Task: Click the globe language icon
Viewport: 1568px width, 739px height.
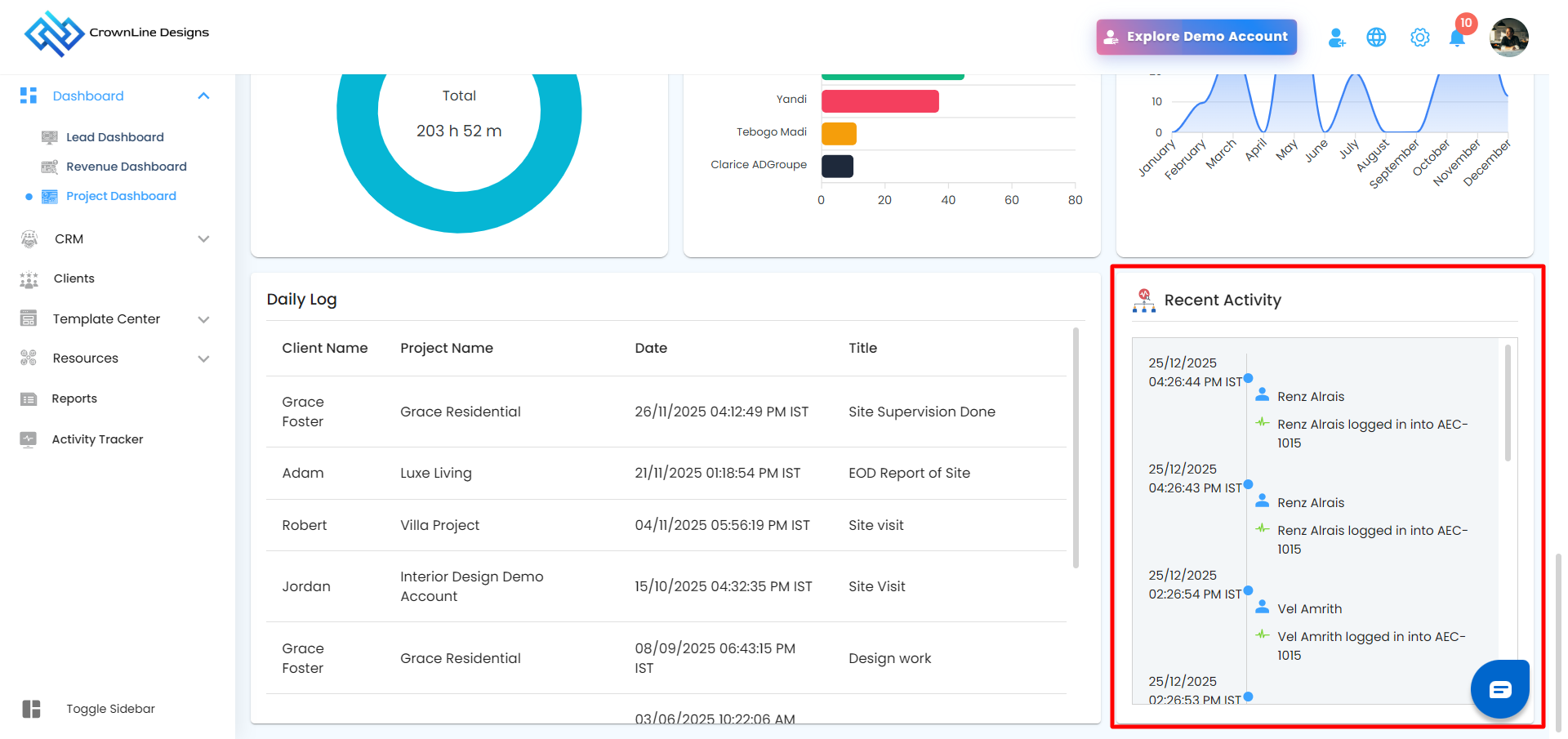Action: coord(1376,38)
